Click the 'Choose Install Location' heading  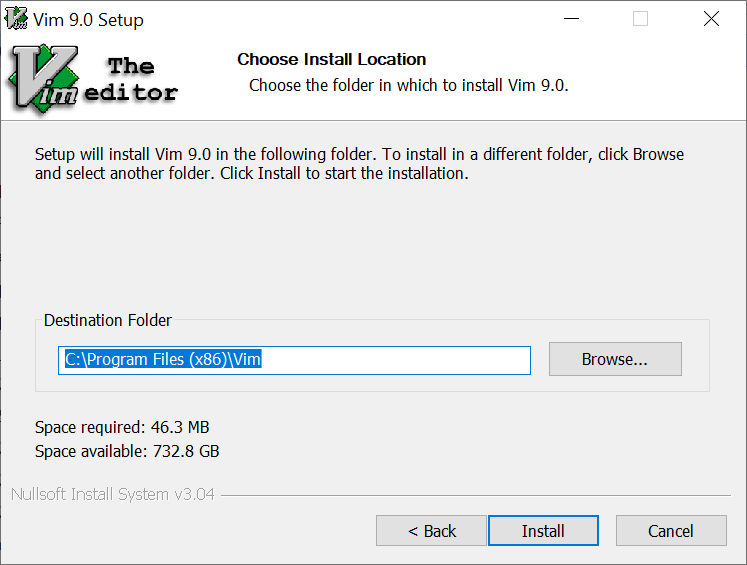332,59
